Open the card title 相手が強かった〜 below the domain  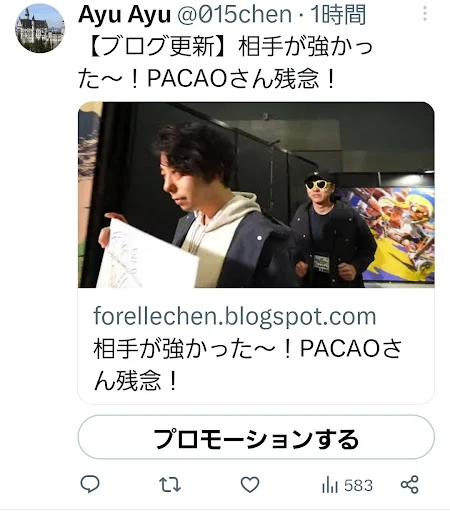tap(248, 364)
